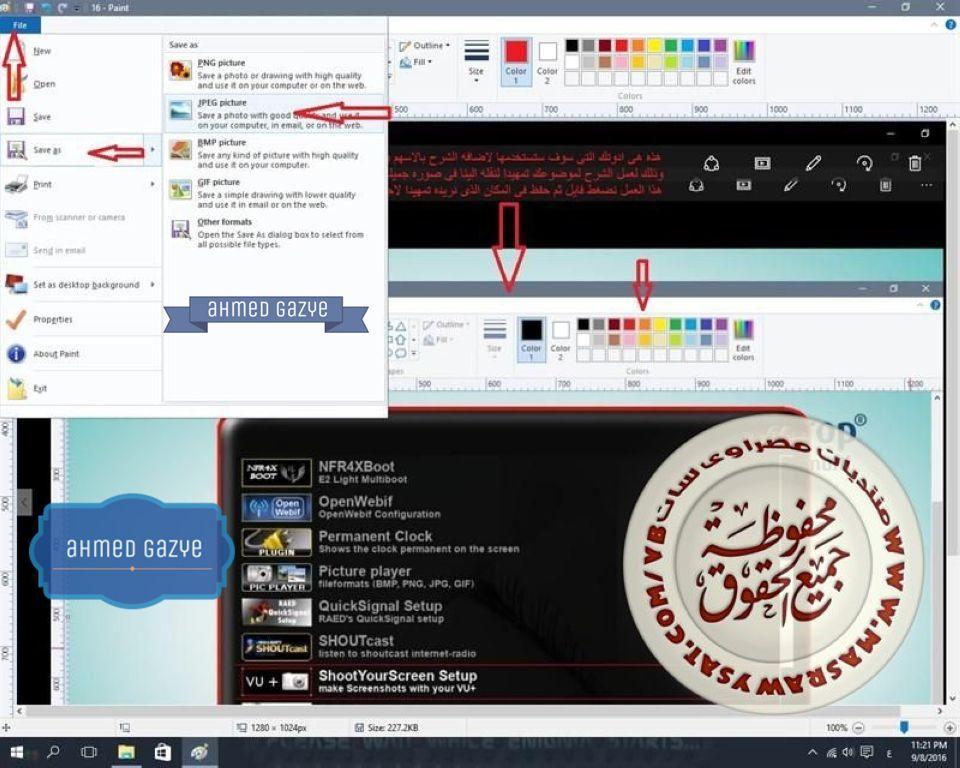Open Paint Help with the blue question mark
This screenshot has width=960, height=768.
950,24
